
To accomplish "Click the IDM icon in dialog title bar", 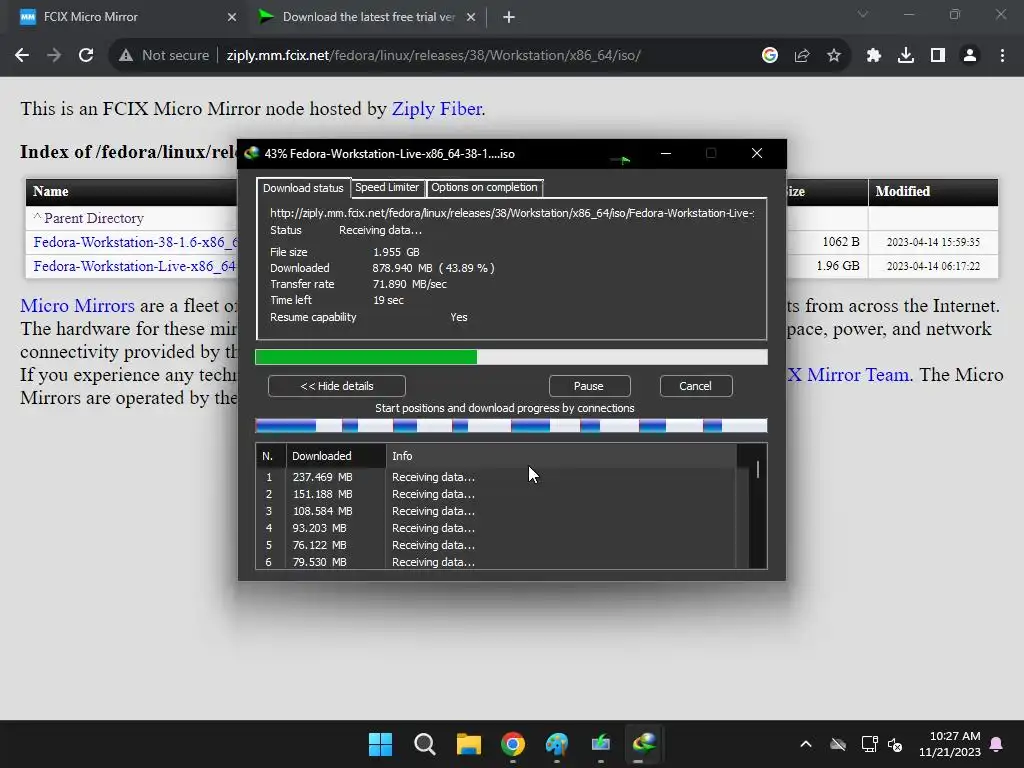I will 251,153.
